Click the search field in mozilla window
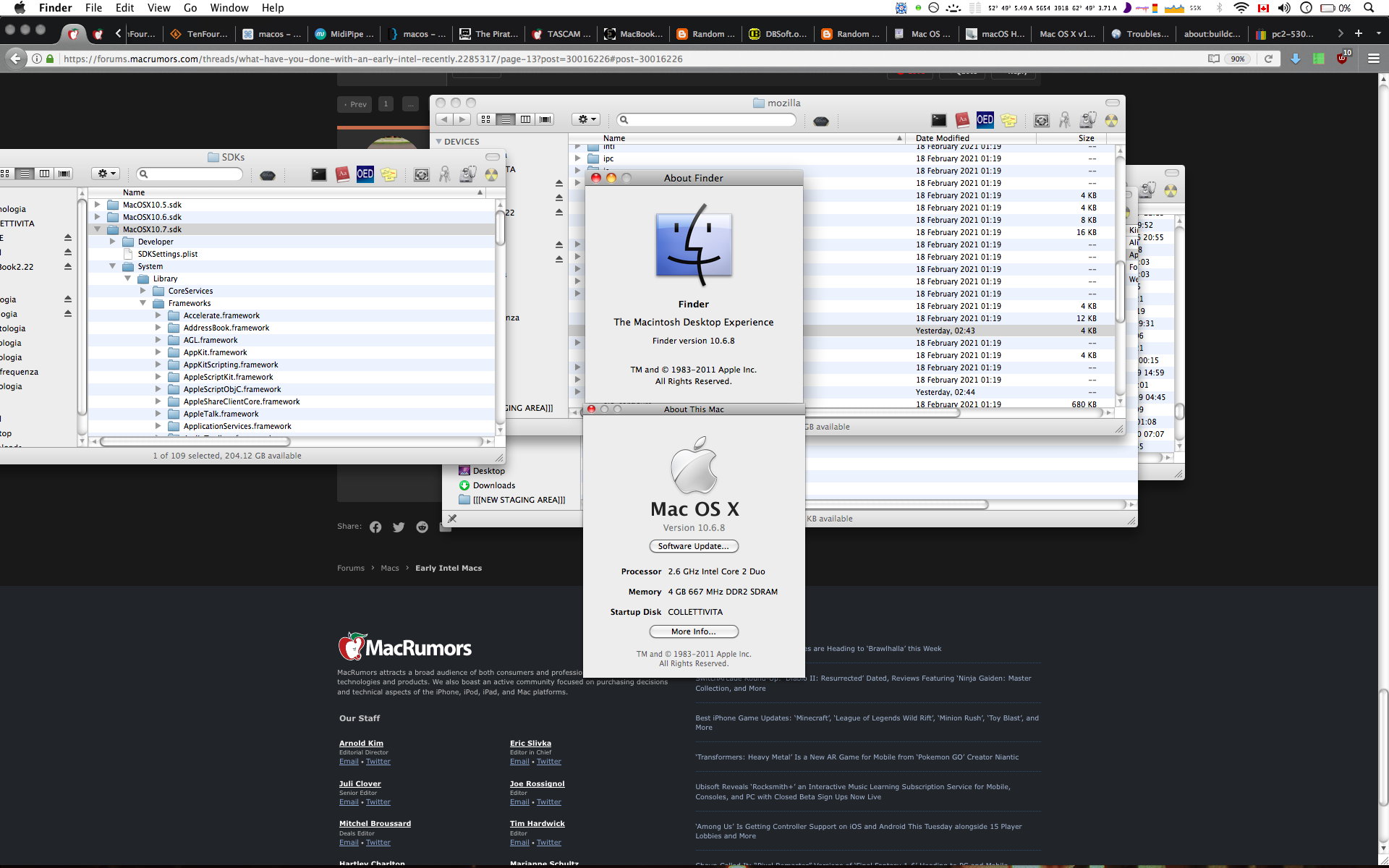This screenshot has width=1389, height=868. [708, 119]
